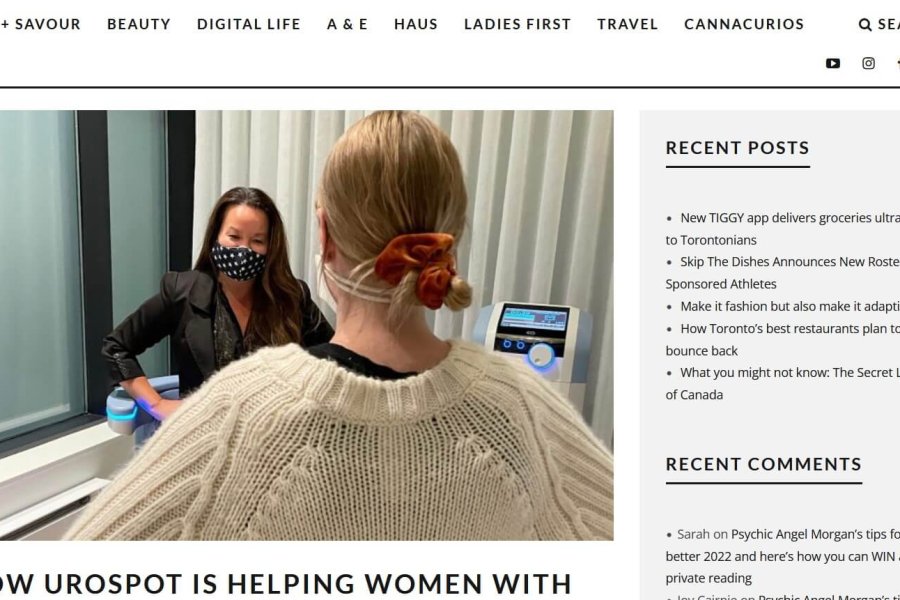Click the search magnifier icon
Screen dimensions: 900x600
click(x=864, y=25)
